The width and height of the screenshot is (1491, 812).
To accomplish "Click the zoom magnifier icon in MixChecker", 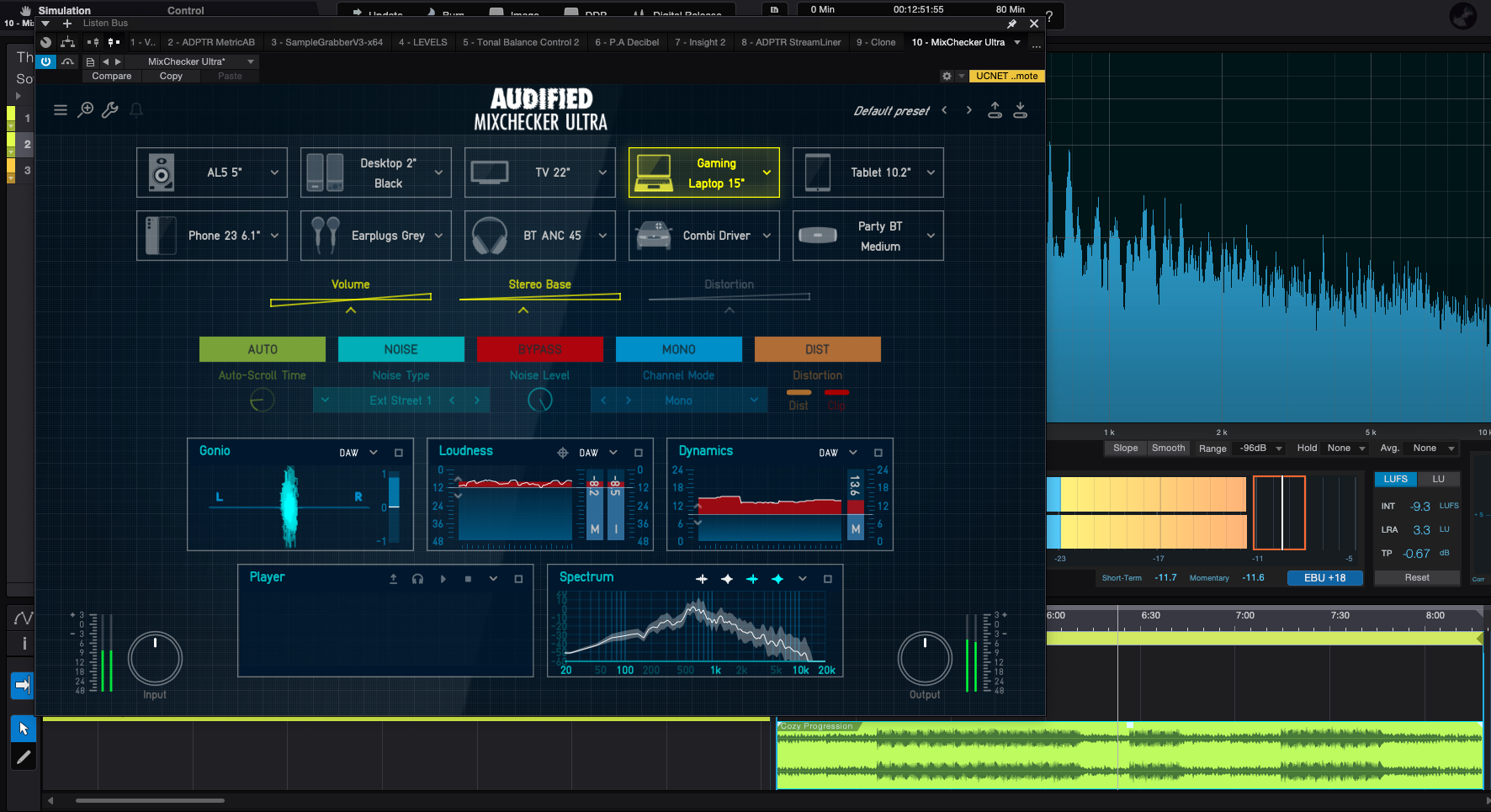I will click(x=85, y=110).
